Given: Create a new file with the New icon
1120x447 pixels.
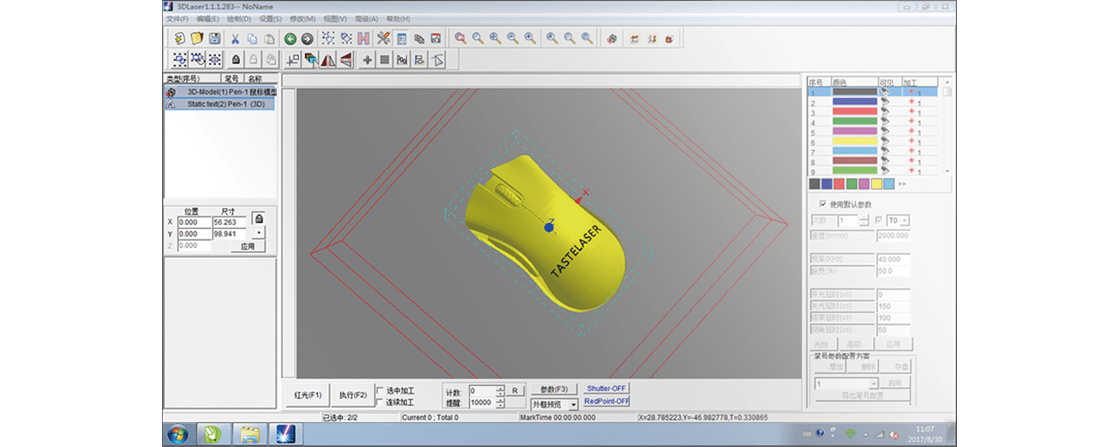Looking at the screenshot, I should (x=180, y=39).
